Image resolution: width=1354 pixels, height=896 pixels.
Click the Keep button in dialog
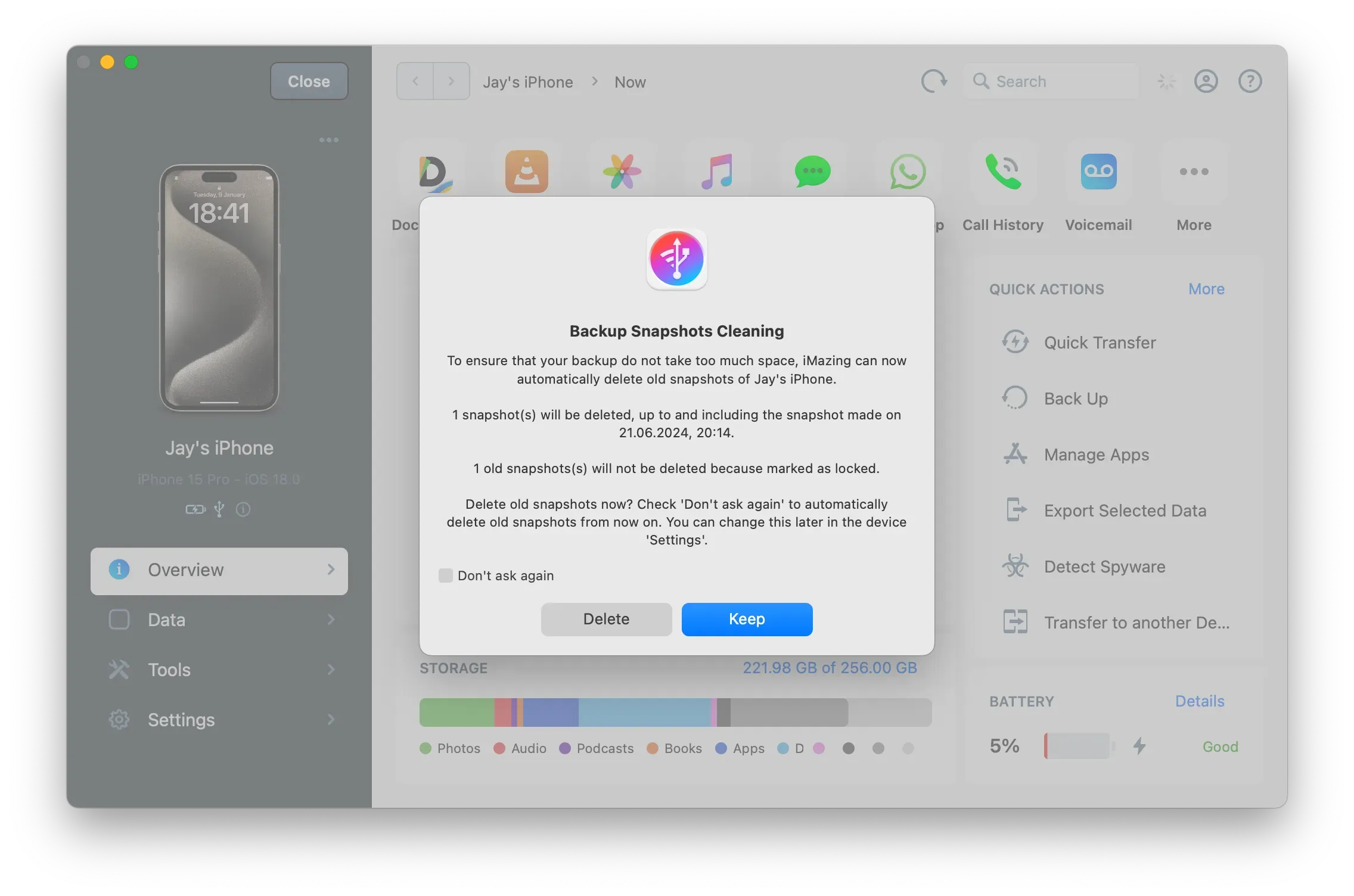(746, 619)
